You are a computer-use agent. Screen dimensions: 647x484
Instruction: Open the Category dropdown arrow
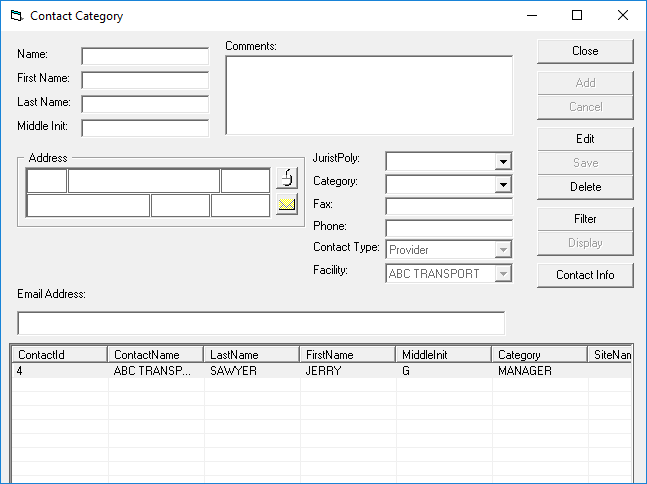(503, 184)
